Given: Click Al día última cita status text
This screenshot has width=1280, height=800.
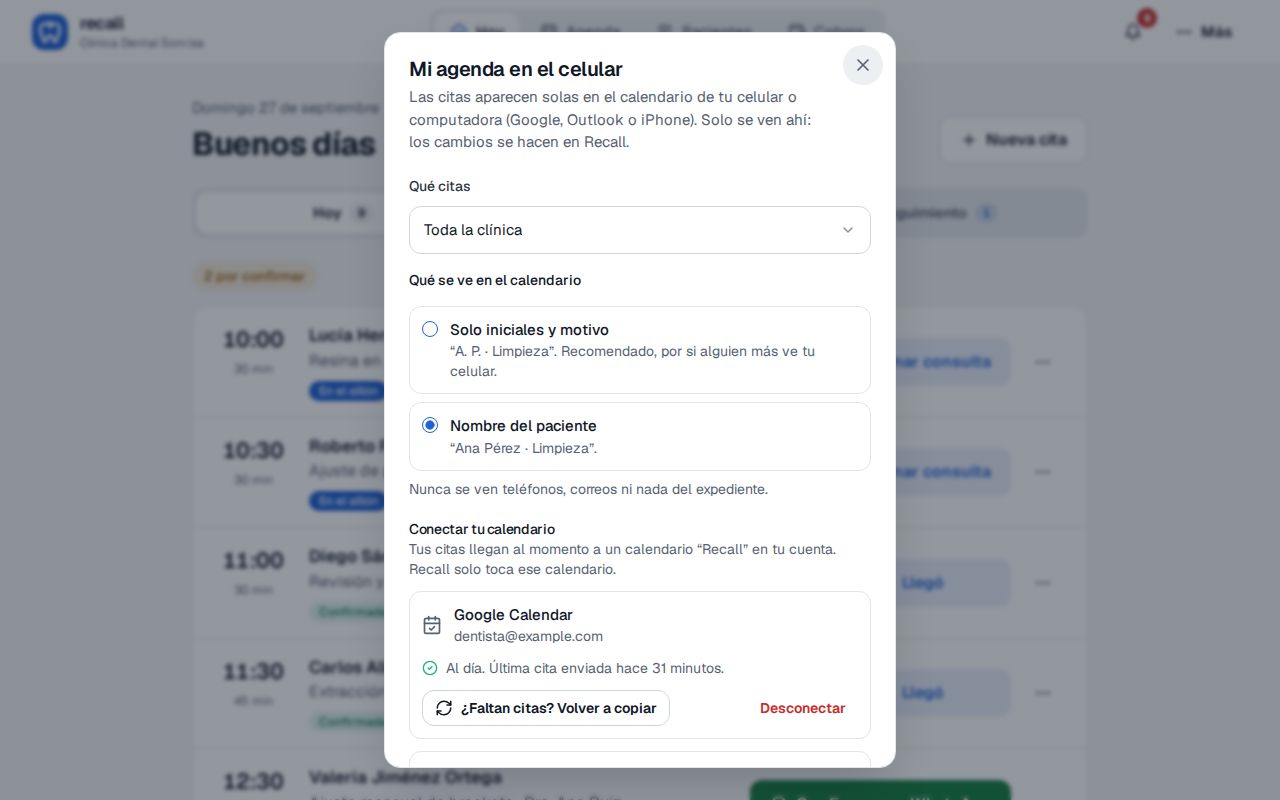Looking at the screenshot, I should point(585,668).
